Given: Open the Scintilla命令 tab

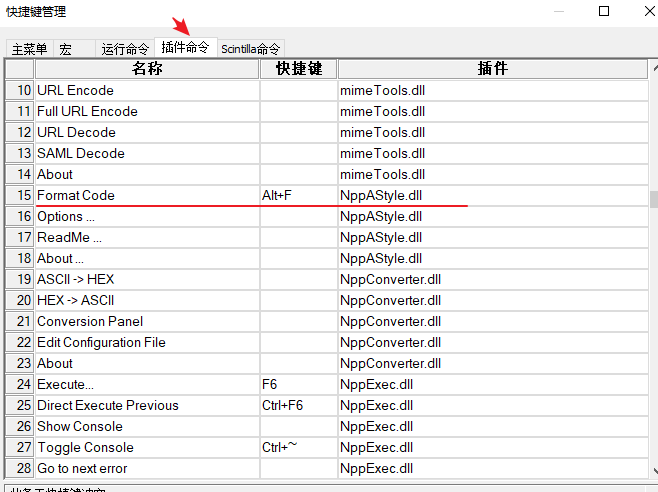Looking at the screenshot, I should pos(250,49).
